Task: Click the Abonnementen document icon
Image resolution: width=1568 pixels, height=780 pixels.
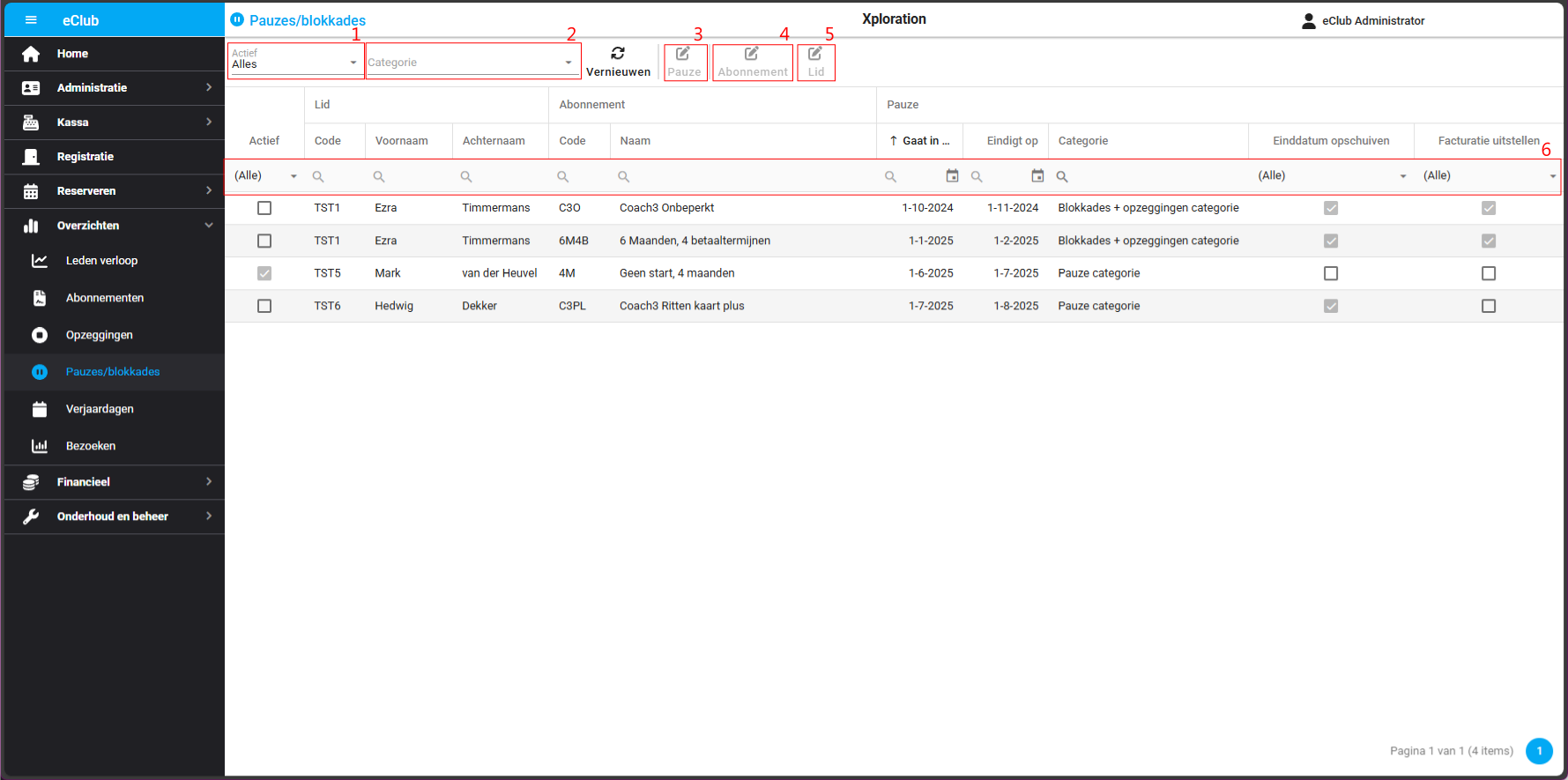Action: pyautogui.click(x=40, y=298)
